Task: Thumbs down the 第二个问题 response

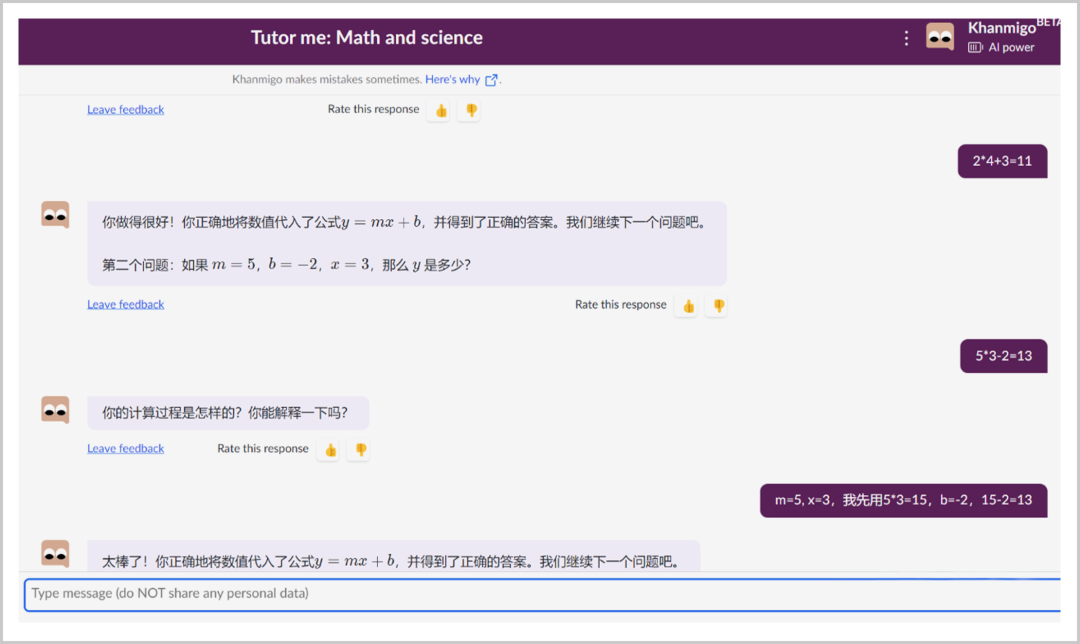Action: pyautogui.click(x=718, y=306)
